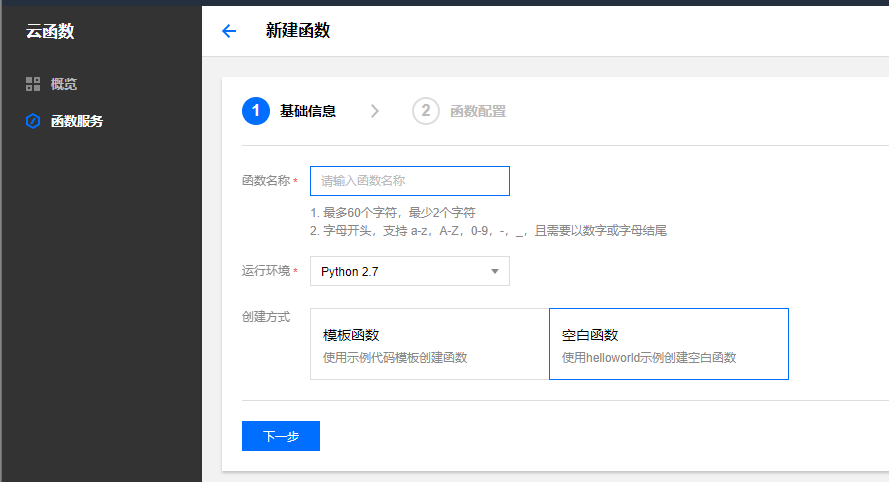The width and height of the screenshot is (889, 482).
Task: Click the 云函数 title in sidebar
Action: tap(50, 31)
